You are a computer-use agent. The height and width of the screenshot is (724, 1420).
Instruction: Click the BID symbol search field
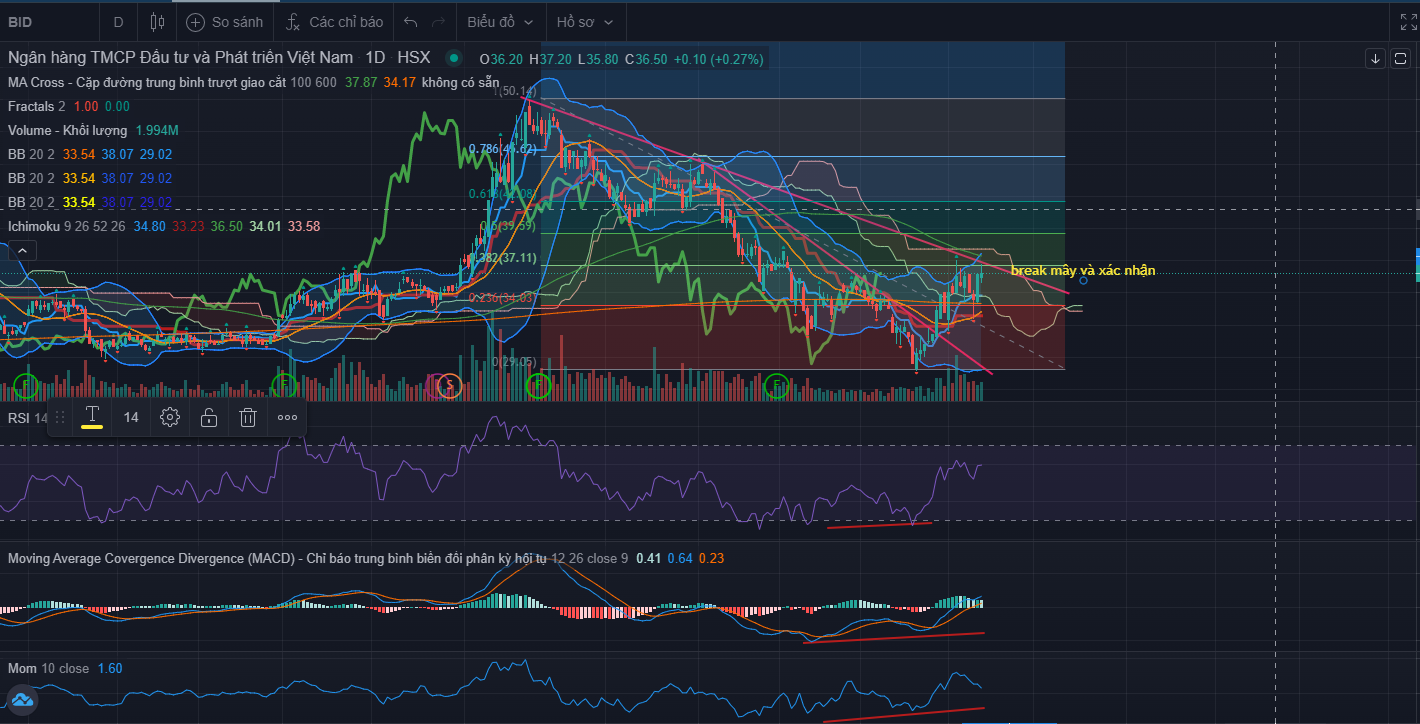[40, 21]
